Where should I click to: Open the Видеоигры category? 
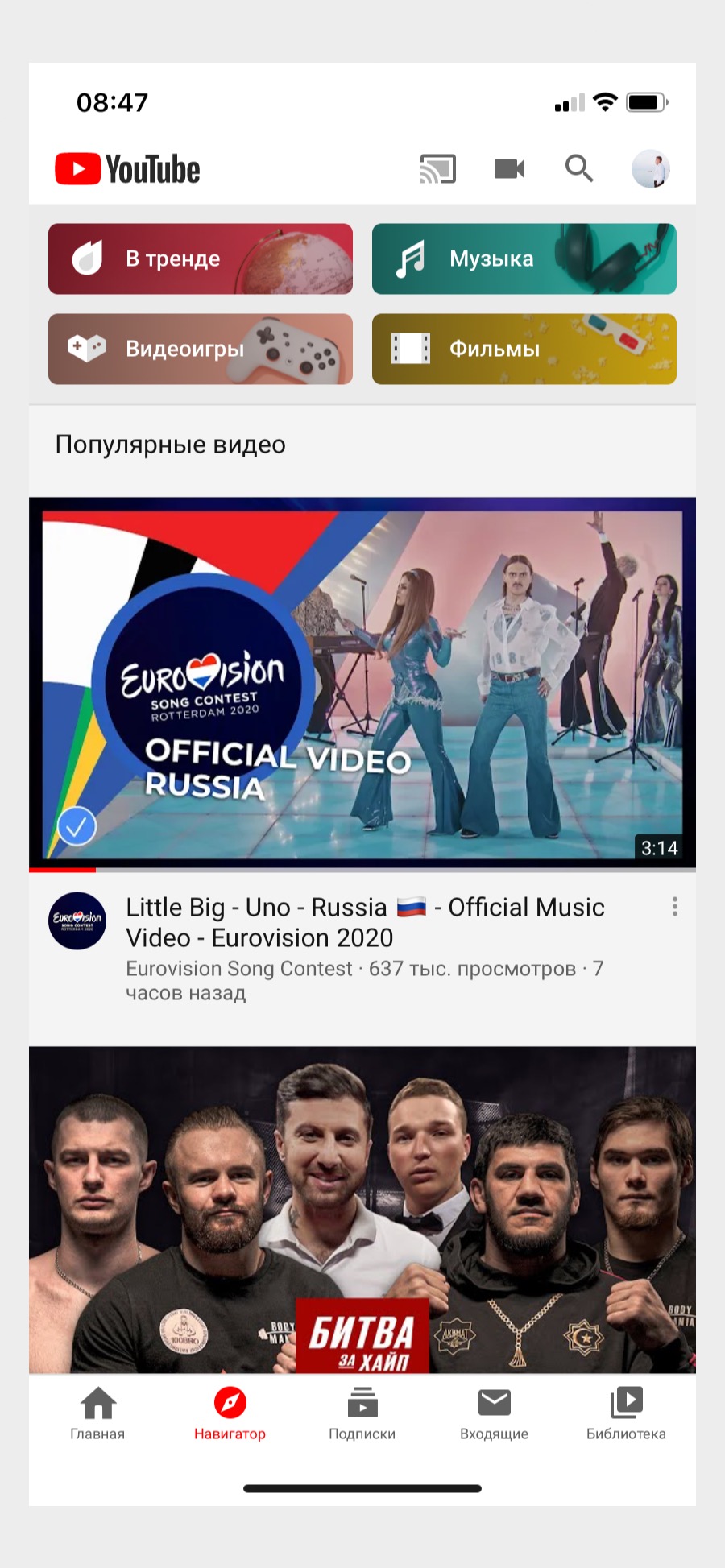coord(201,349)
